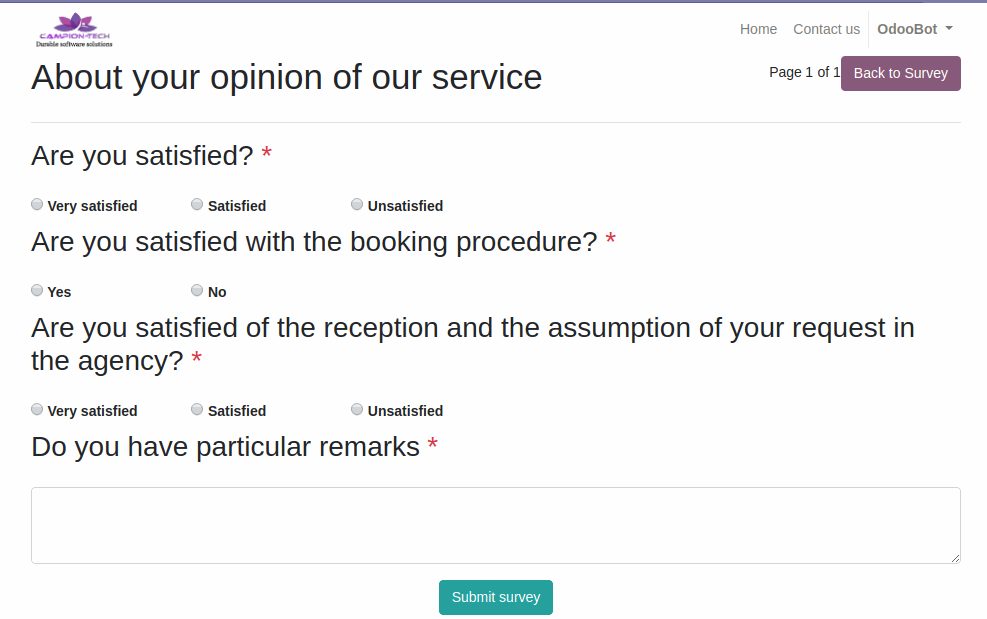Click the Campion-Tech logo

tap(74, 30)
